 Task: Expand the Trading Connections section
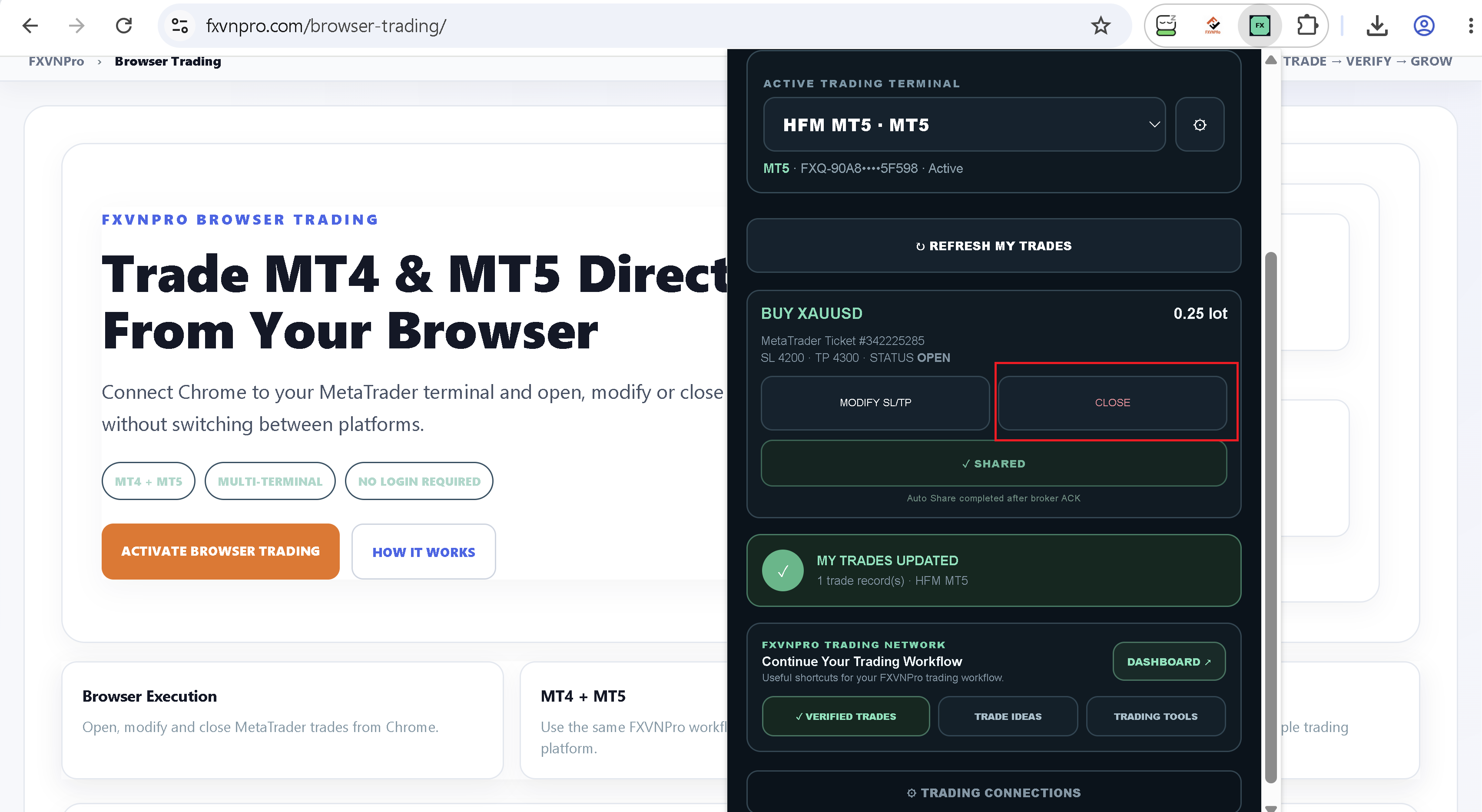(994, 793)
